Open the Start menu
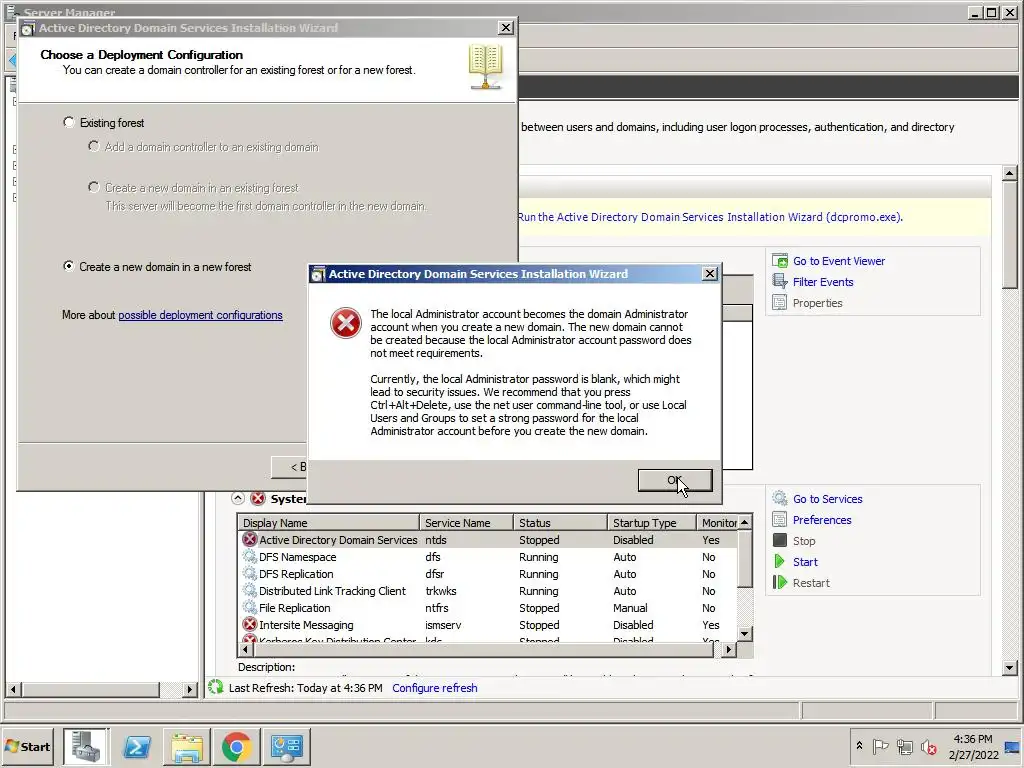This screenshot has width=1024, height=768. [x=28, y=746]
